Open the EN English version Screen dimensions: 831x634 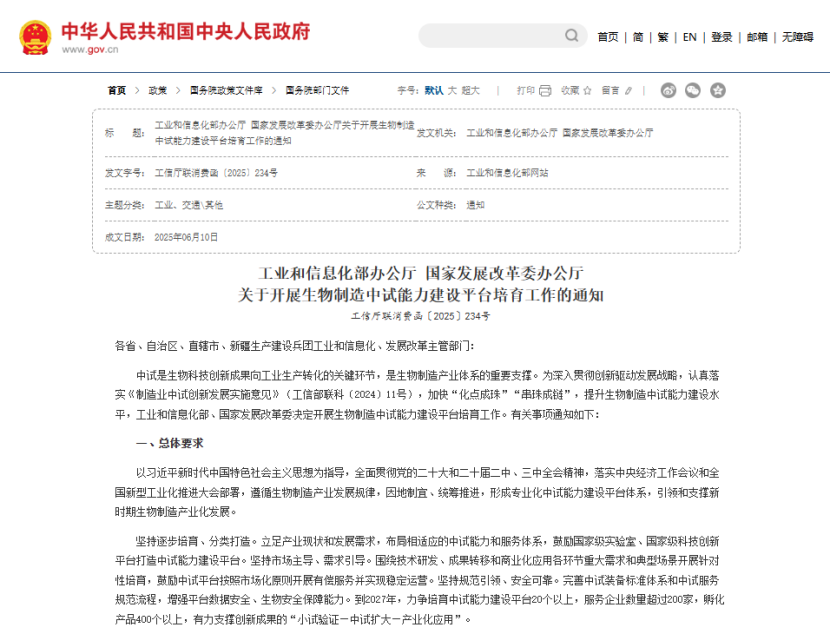point(690,37)
